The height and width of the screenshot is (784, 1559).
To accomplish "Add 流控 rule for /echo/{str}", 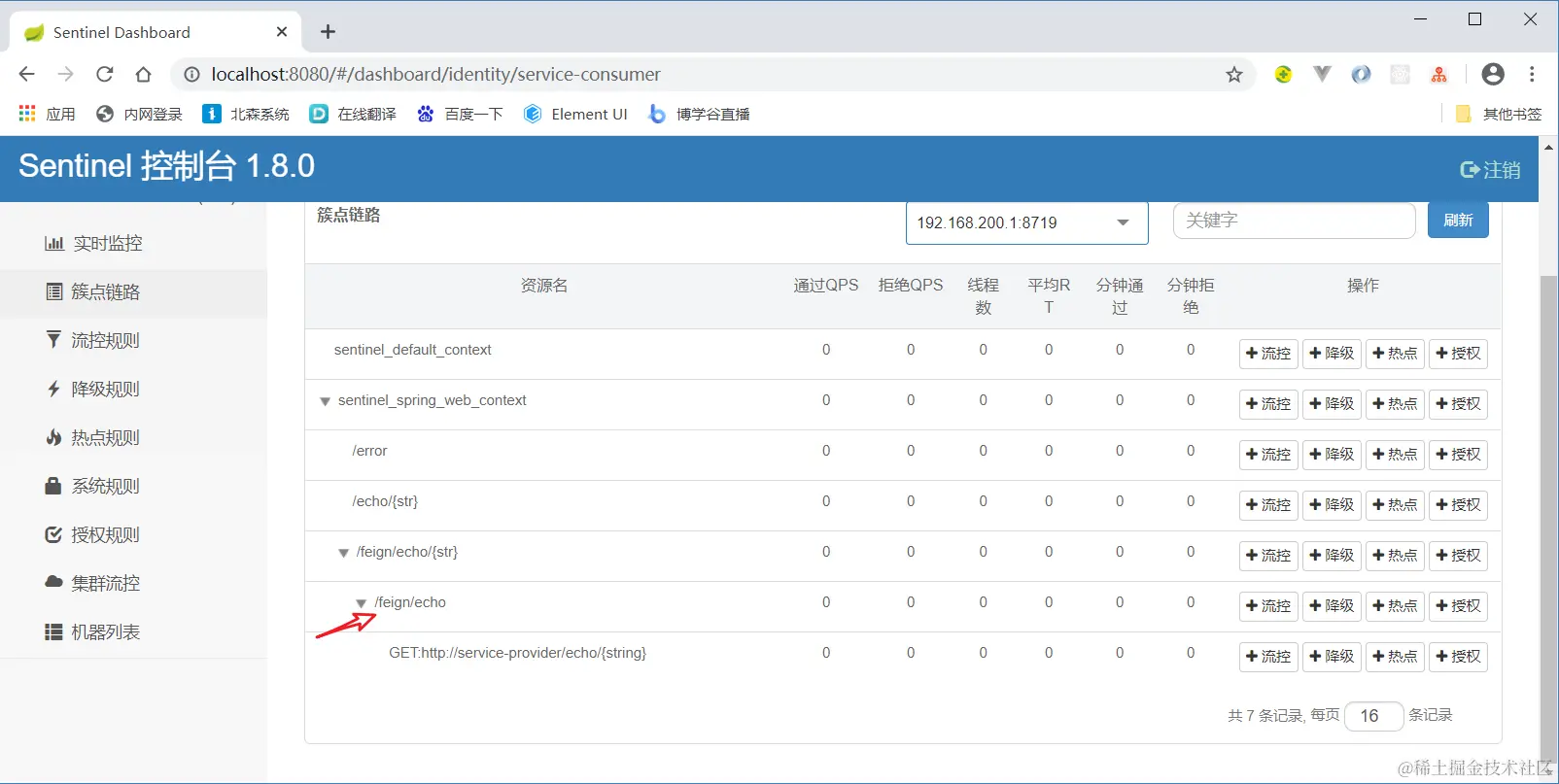I will coord(1268,505).
